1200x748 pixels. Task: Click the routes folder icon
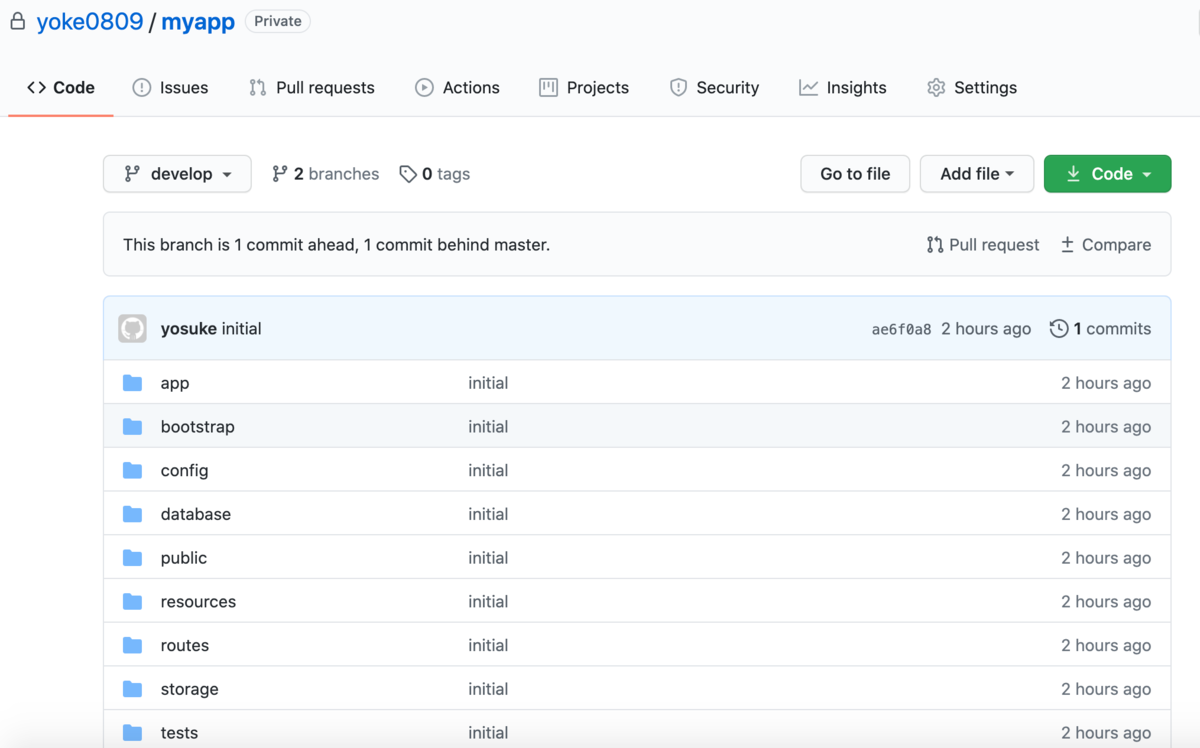pyautogui.click(x=132, y=646)
